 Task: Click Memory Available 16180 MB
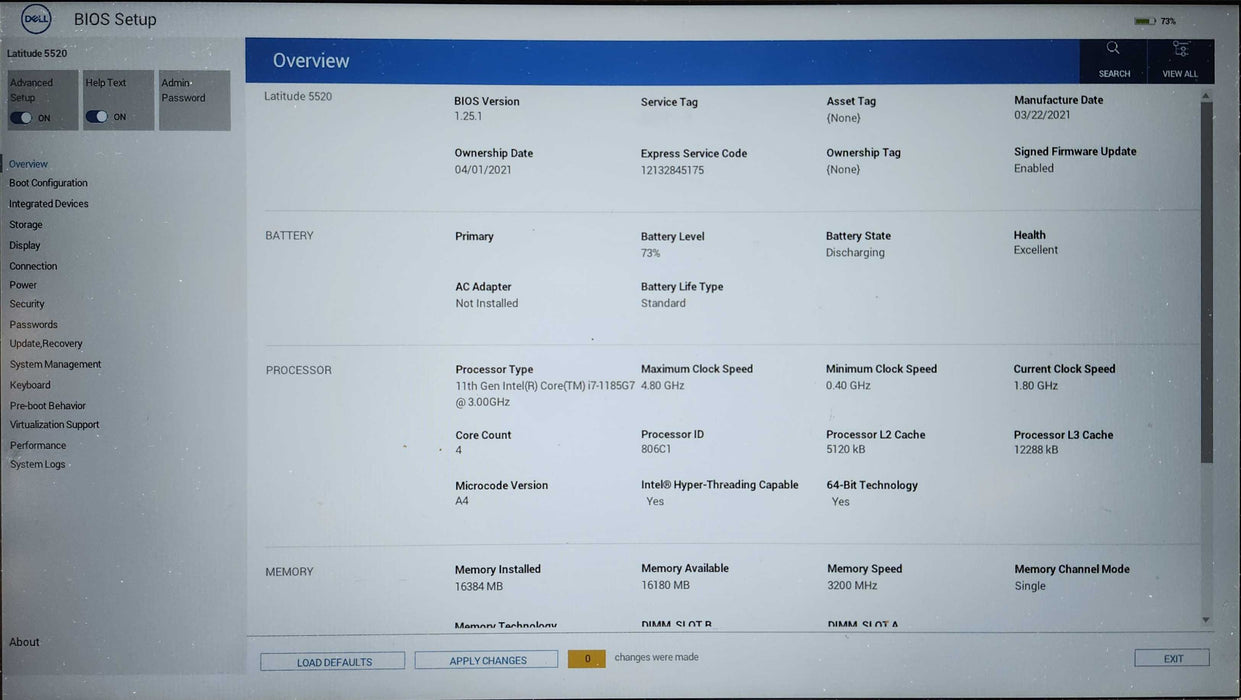(665, 585)
